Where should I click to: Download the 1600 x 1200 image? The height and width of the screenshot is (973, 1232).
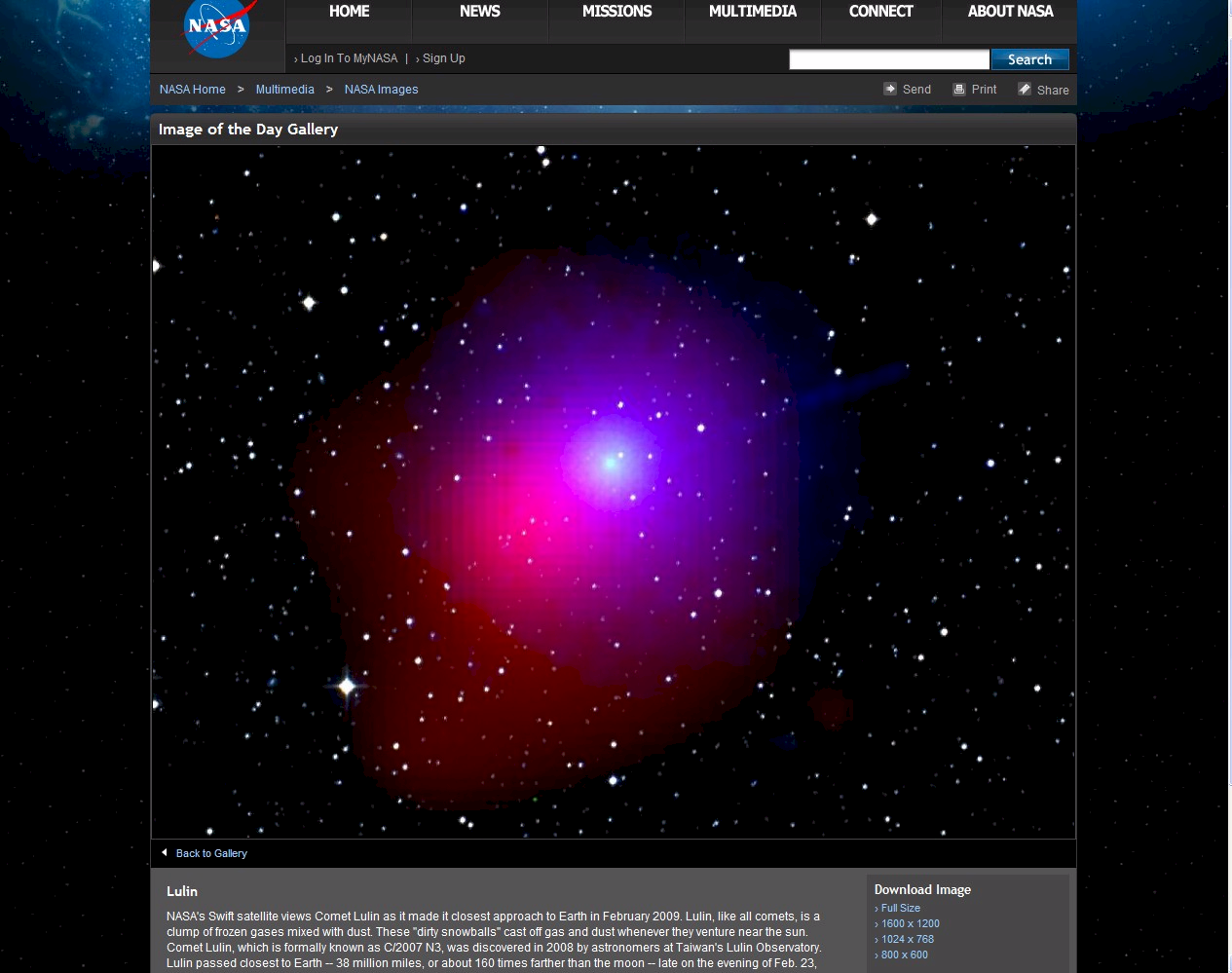[x=911, y=923]
